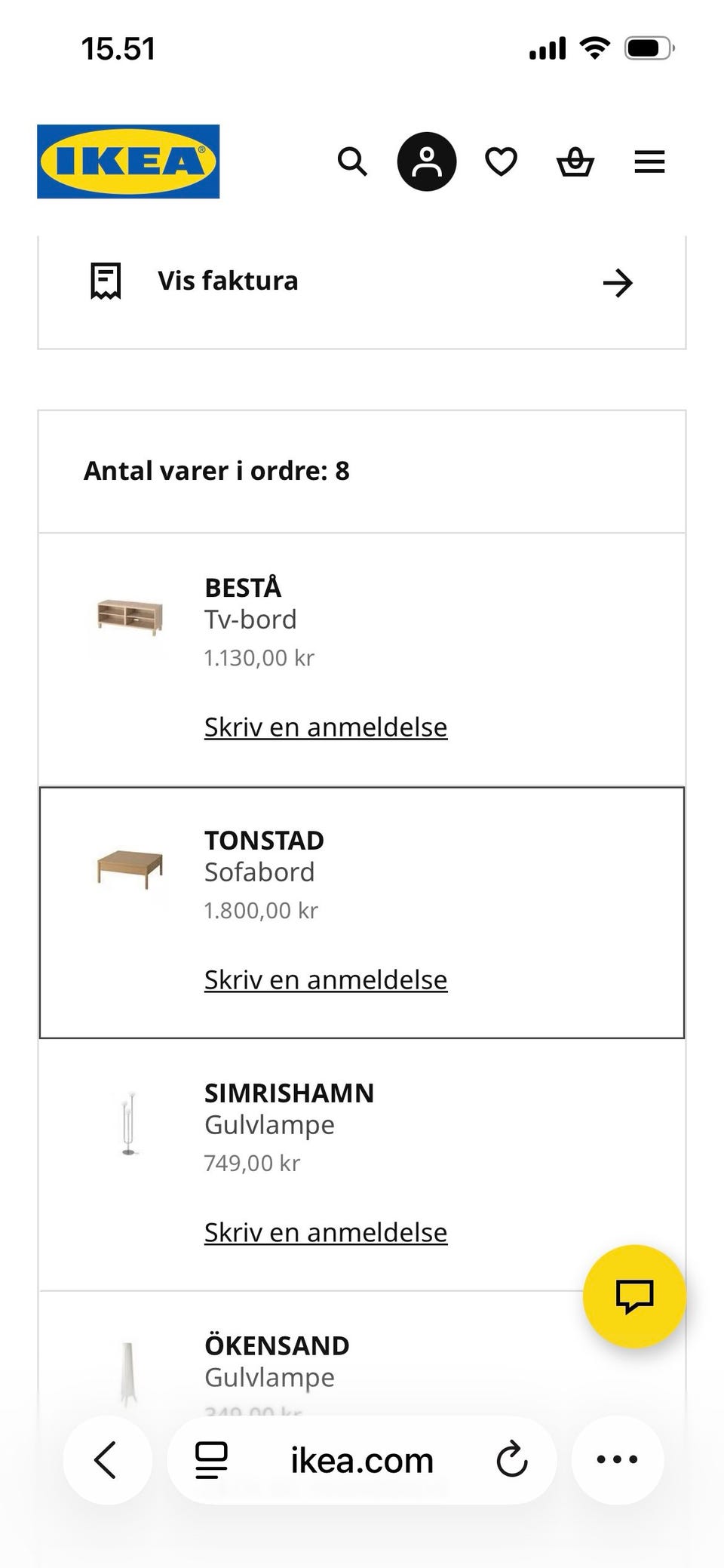Viewport: 724px width, 1568px height.
Task: Open the TONSTAD Sofabord product thumbnail
Action: tap(130, 868)
